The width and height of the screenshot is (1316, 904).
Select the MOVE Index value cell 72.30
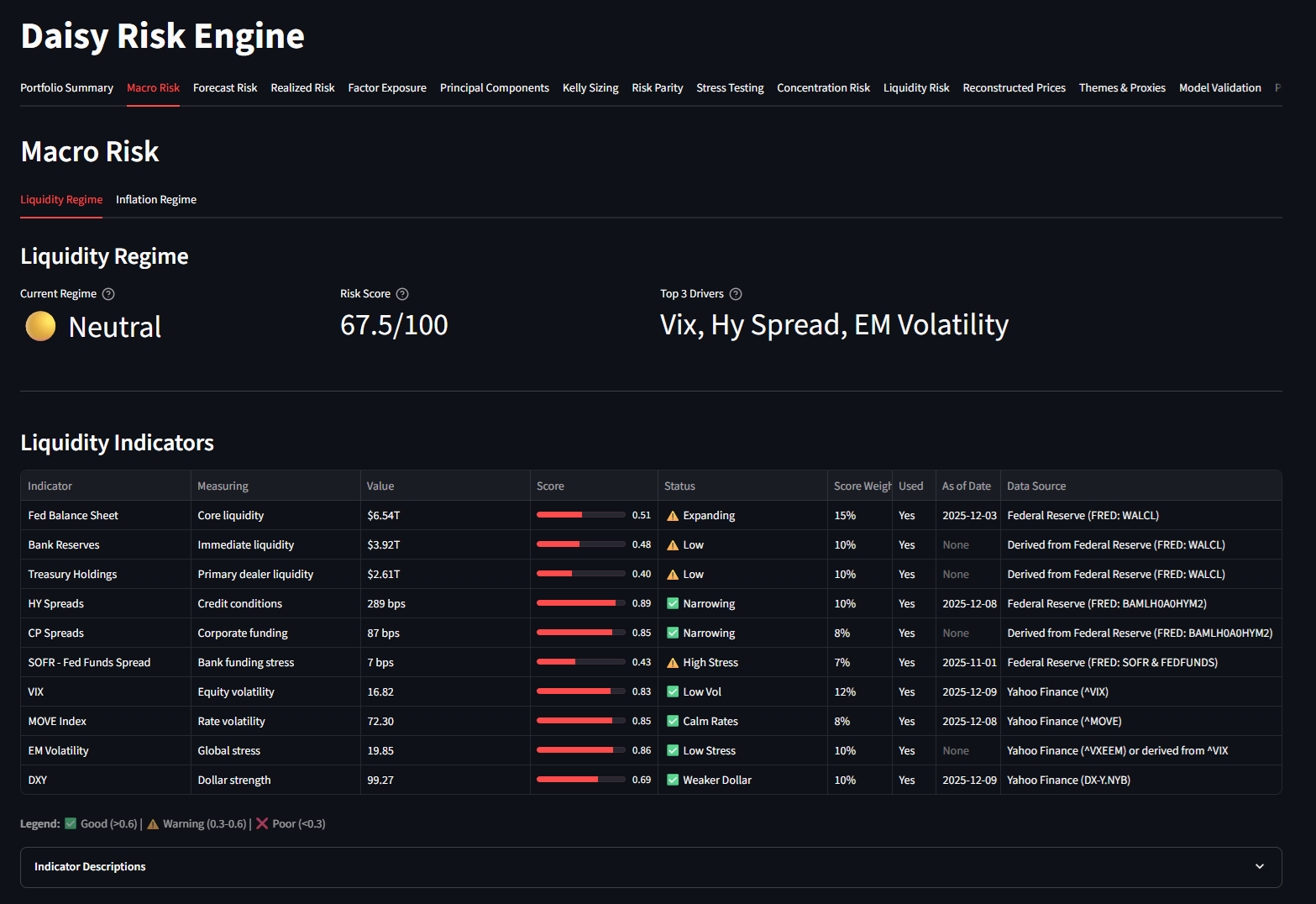[x=380, y=722]
